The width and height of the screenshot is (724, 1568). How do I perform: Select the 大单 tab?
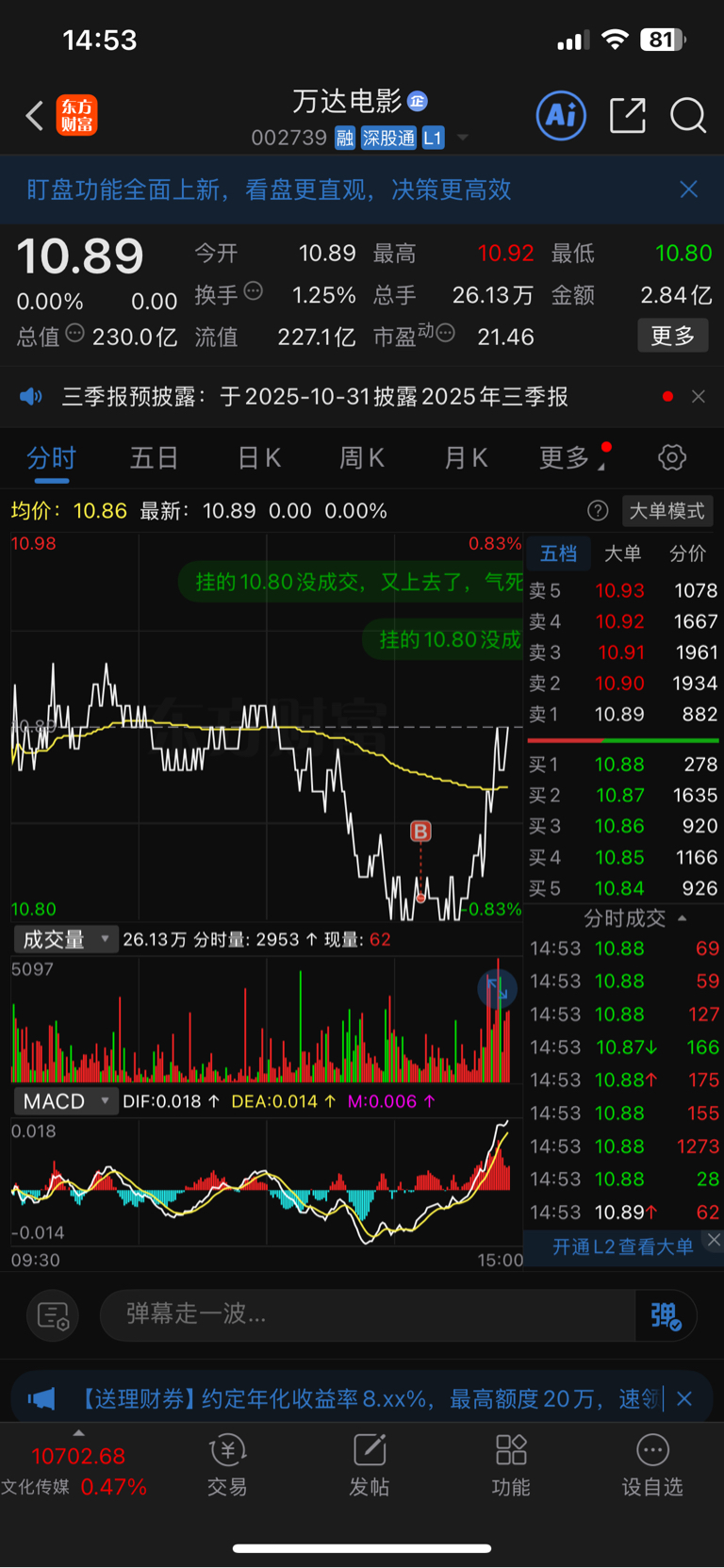(622, 553)
